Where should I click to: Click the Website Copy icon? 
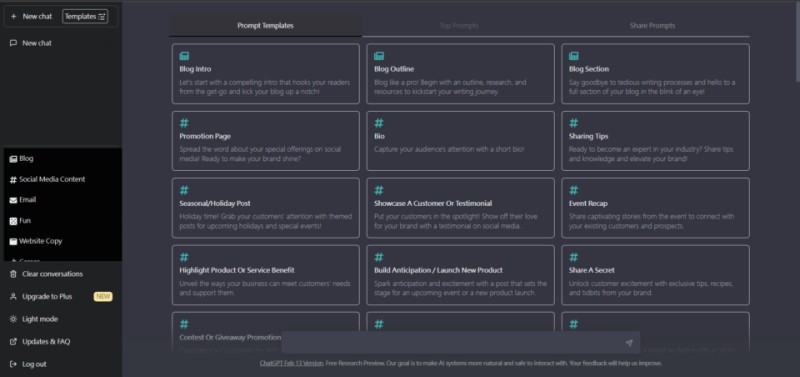[13, 241]
